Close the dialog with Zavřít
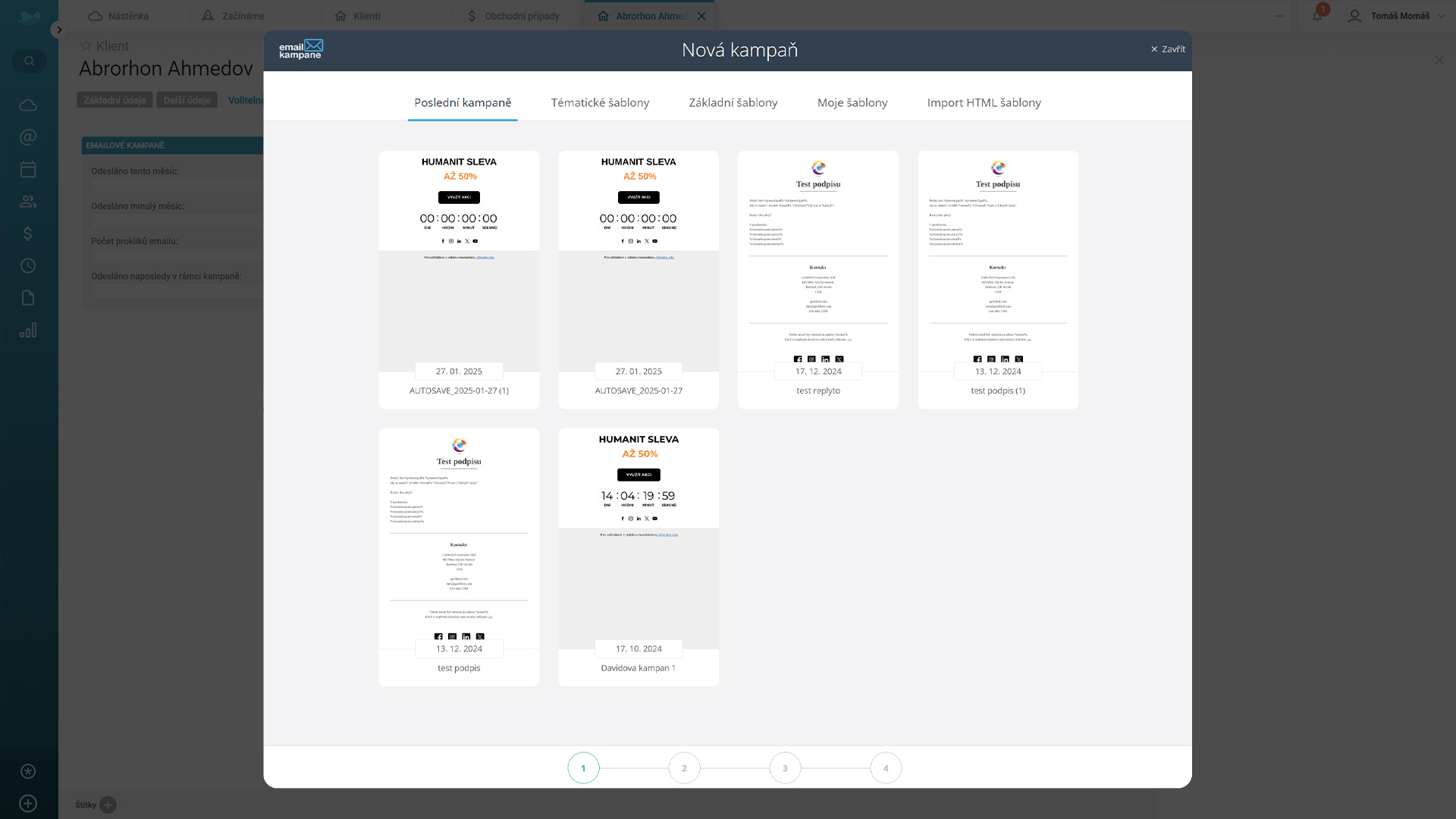1456x819 pixels. tap(1168, 49)
